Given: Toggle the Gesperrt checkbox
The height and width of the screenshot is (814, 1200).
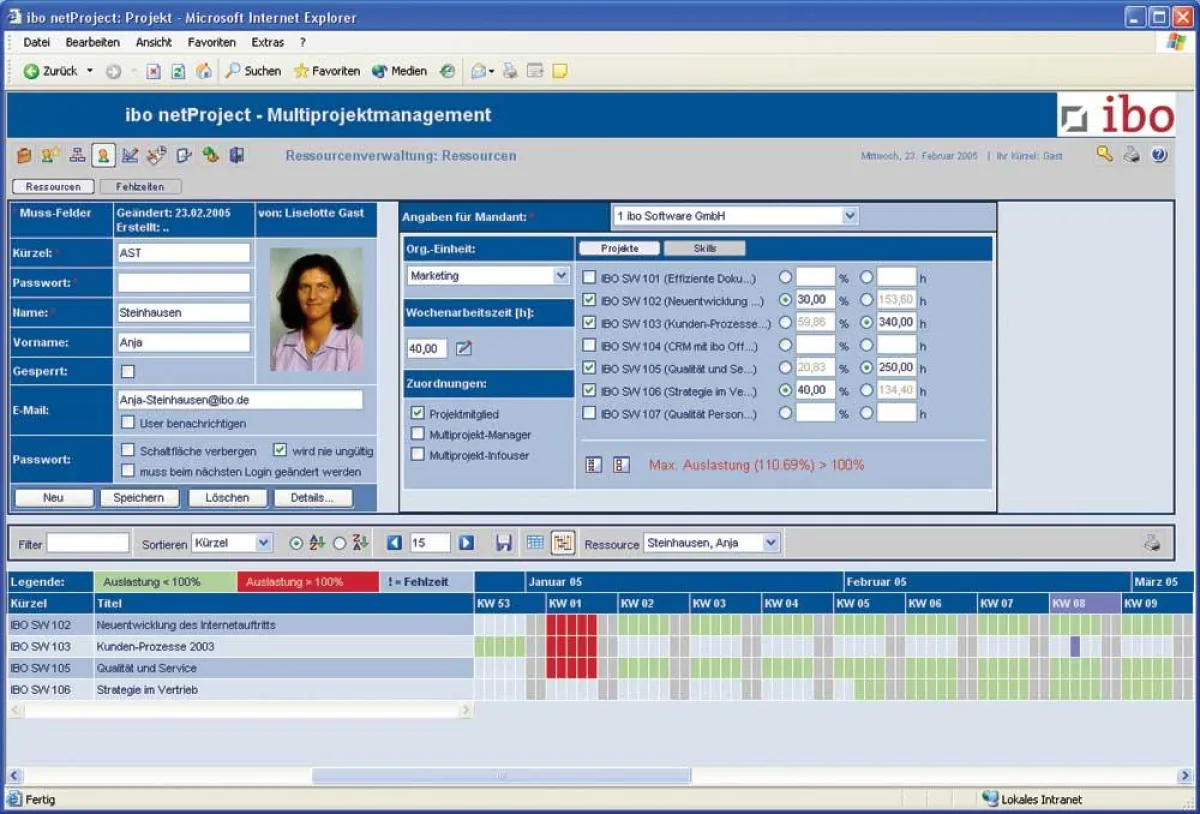Looking at the screenshot, I should click(x=128, y=372).
